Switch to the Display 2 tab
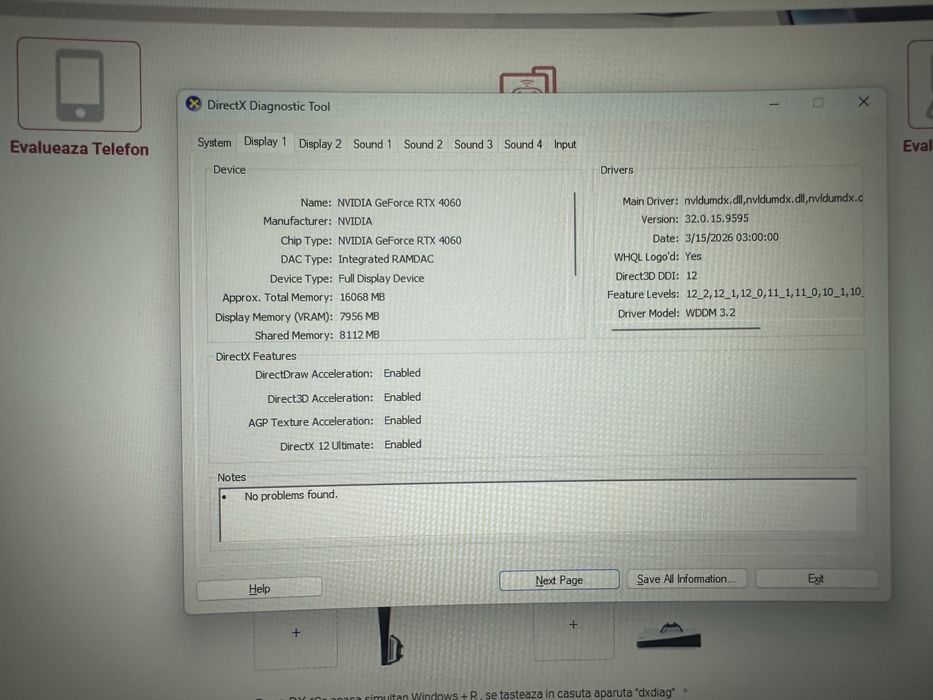 pos(320,144)
